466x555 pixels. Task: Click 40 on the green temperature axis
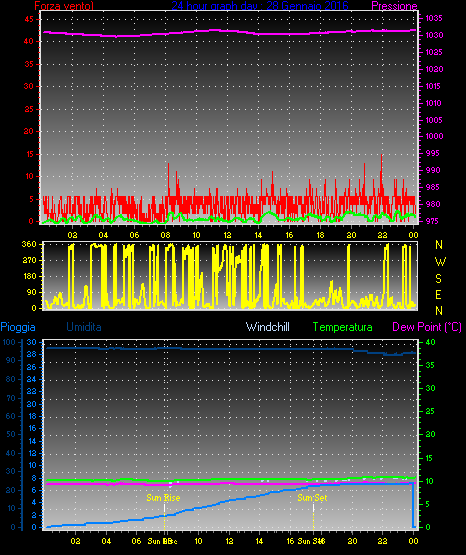(x=430, y=342)
